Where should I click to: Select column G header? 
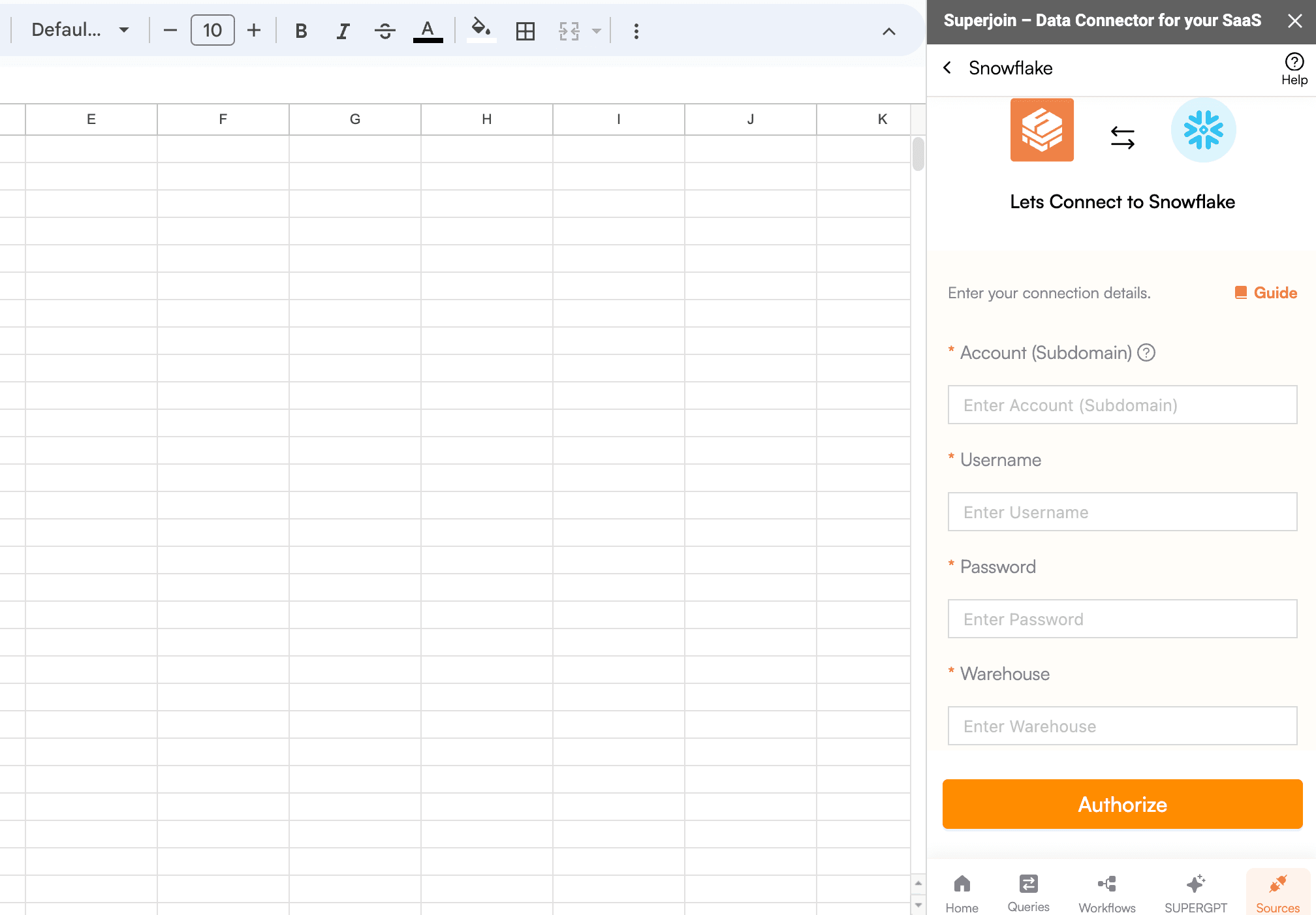(x=355, y=119)
